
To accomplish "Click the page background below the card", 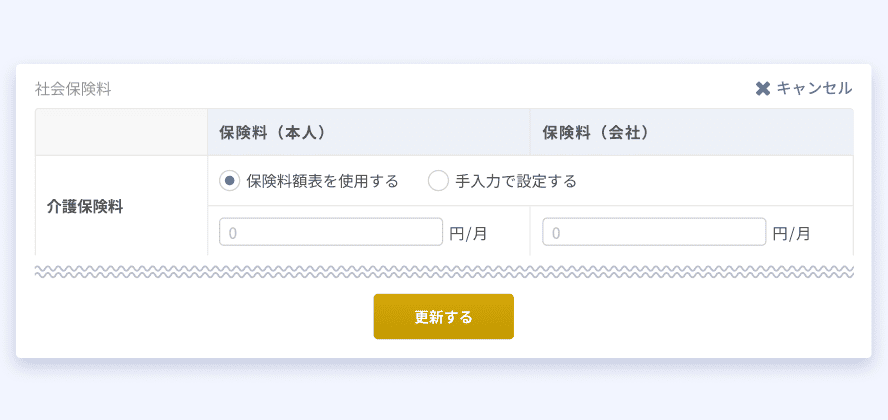I will pos(444,393).
